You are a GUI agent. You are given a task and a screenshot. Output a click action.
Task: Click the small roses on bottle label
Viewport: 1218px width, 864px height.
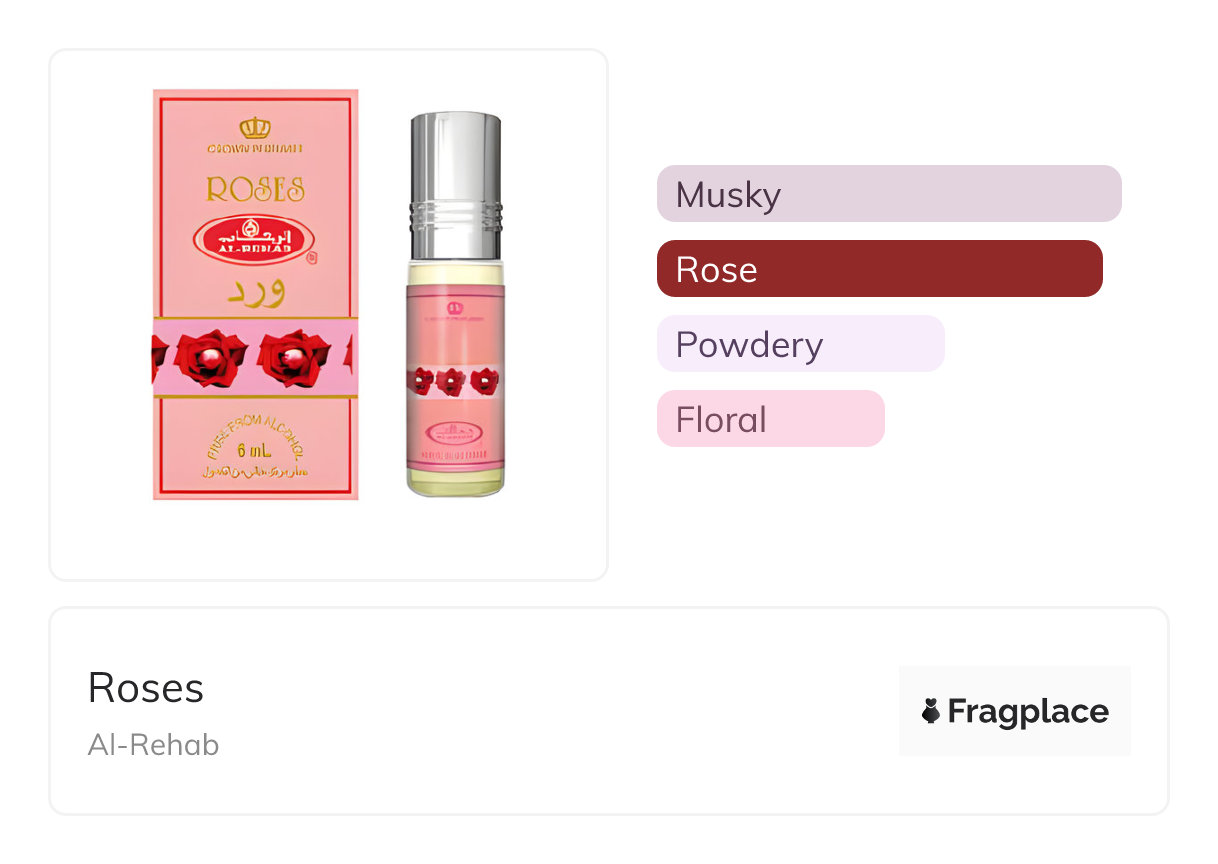[454, 381]
